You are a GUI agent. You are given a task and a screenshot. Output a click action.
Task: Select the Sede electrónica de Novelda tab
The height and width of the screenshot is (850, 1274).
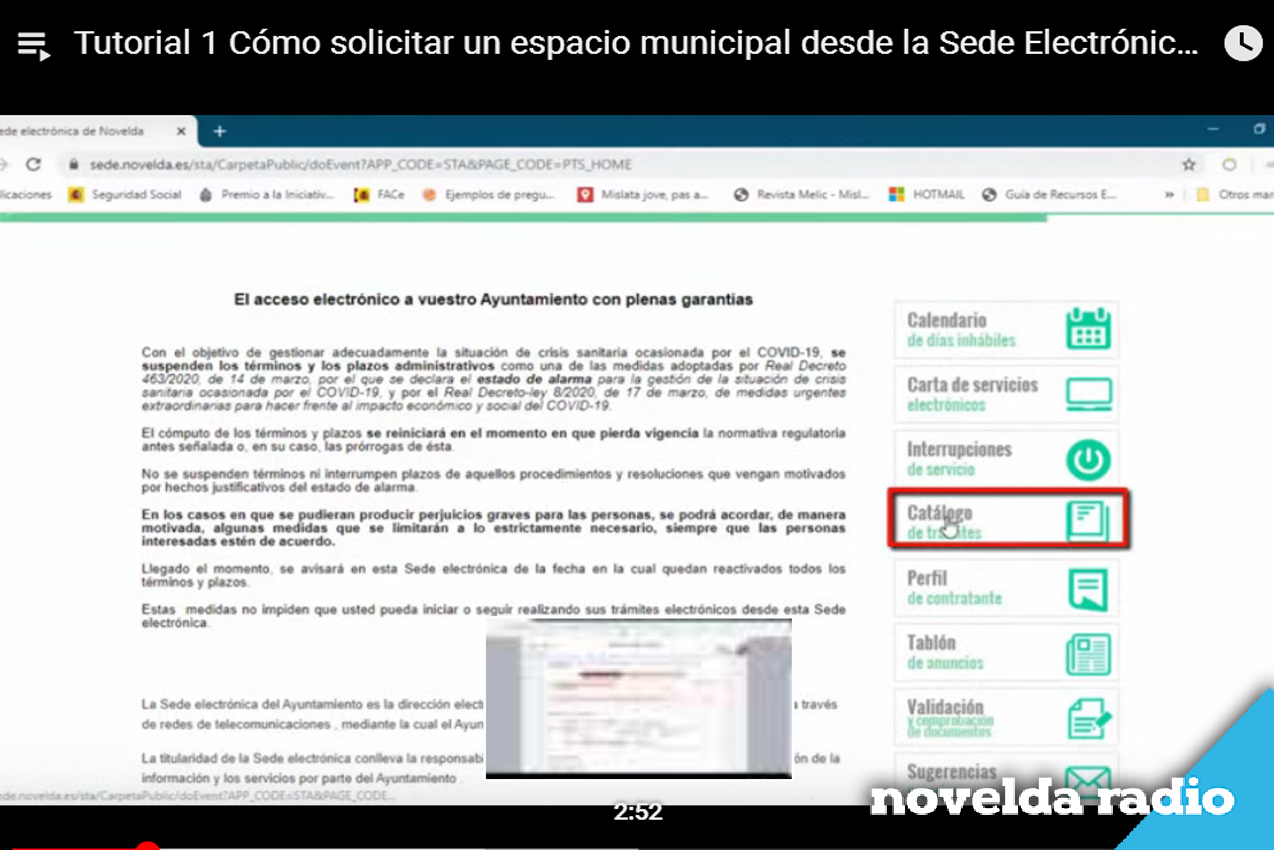96,131
